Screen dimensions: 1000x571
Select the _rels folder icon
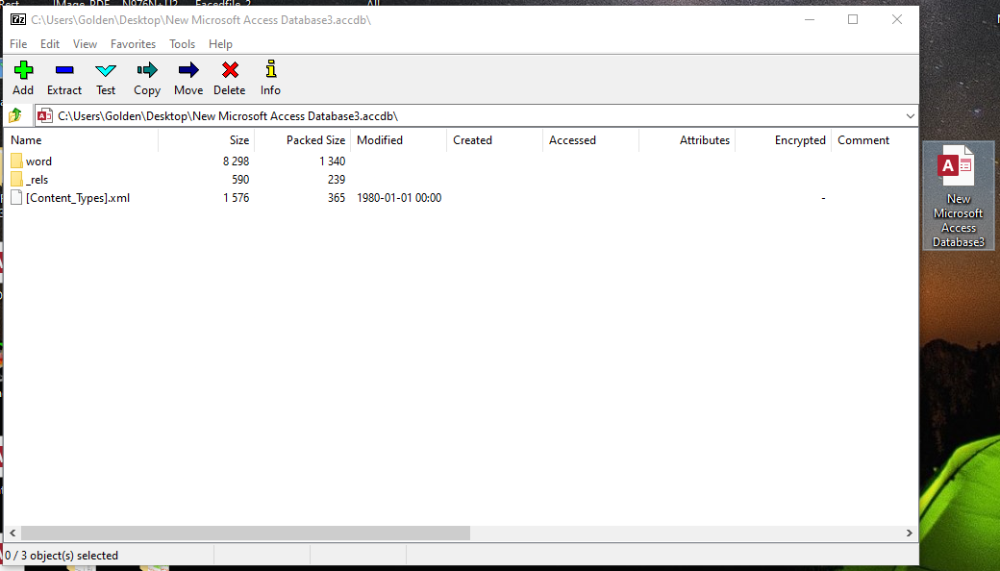[x=17, y=179]
